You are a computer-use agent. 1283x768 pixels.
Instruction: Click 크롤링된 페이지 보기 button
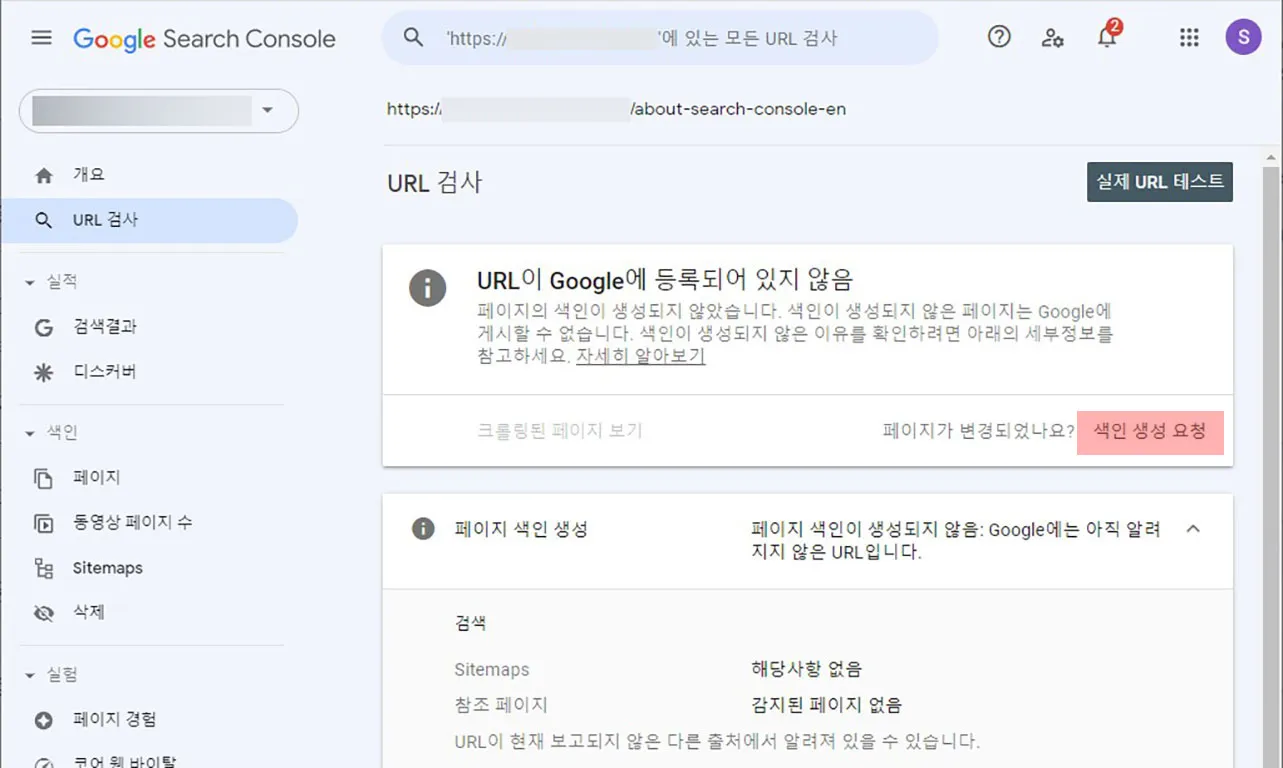(560, 431)
